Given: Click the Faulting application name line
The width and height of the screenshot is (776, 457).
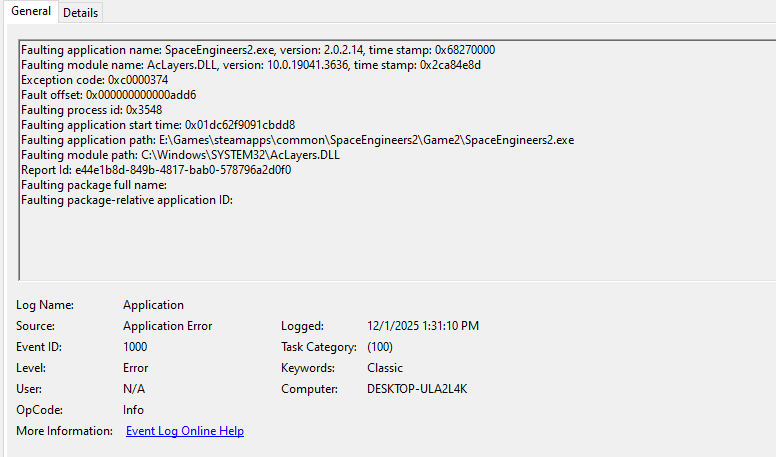Looking at the screenshot, I should 257,50.
